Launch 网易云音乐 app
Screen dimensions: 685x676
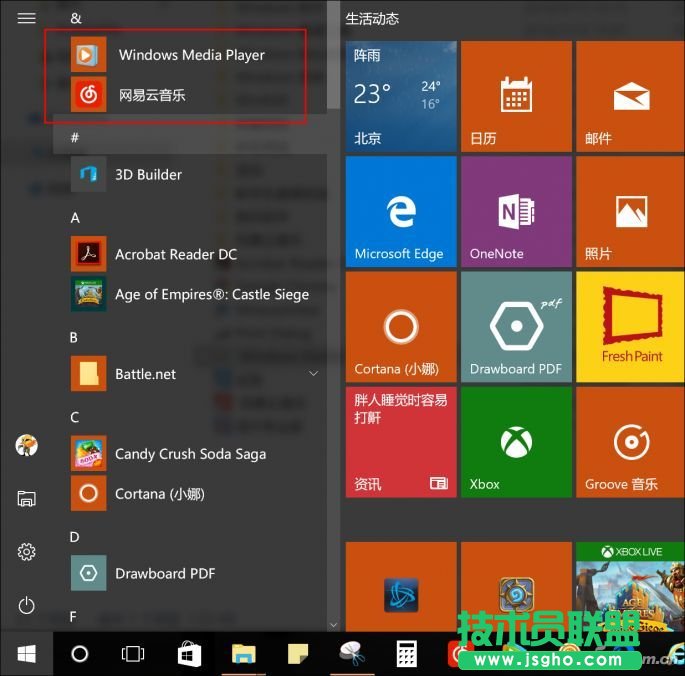pos(152,96)
